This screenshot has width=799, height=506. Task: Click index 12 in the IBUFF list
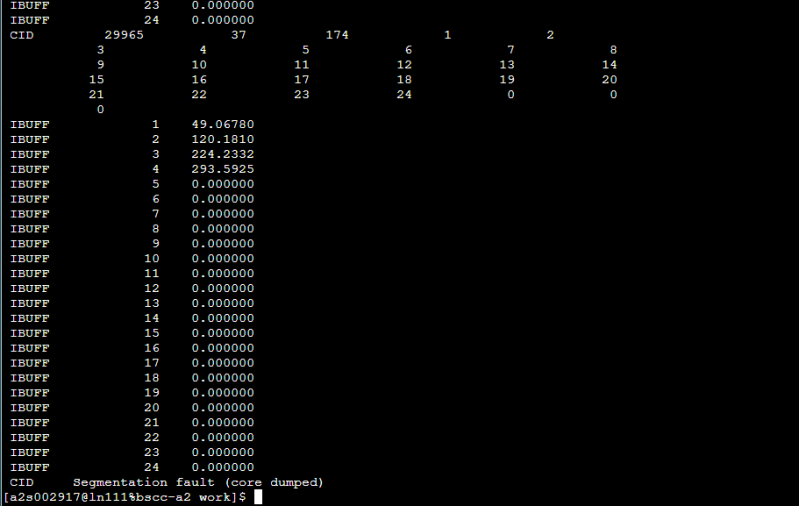152,288
